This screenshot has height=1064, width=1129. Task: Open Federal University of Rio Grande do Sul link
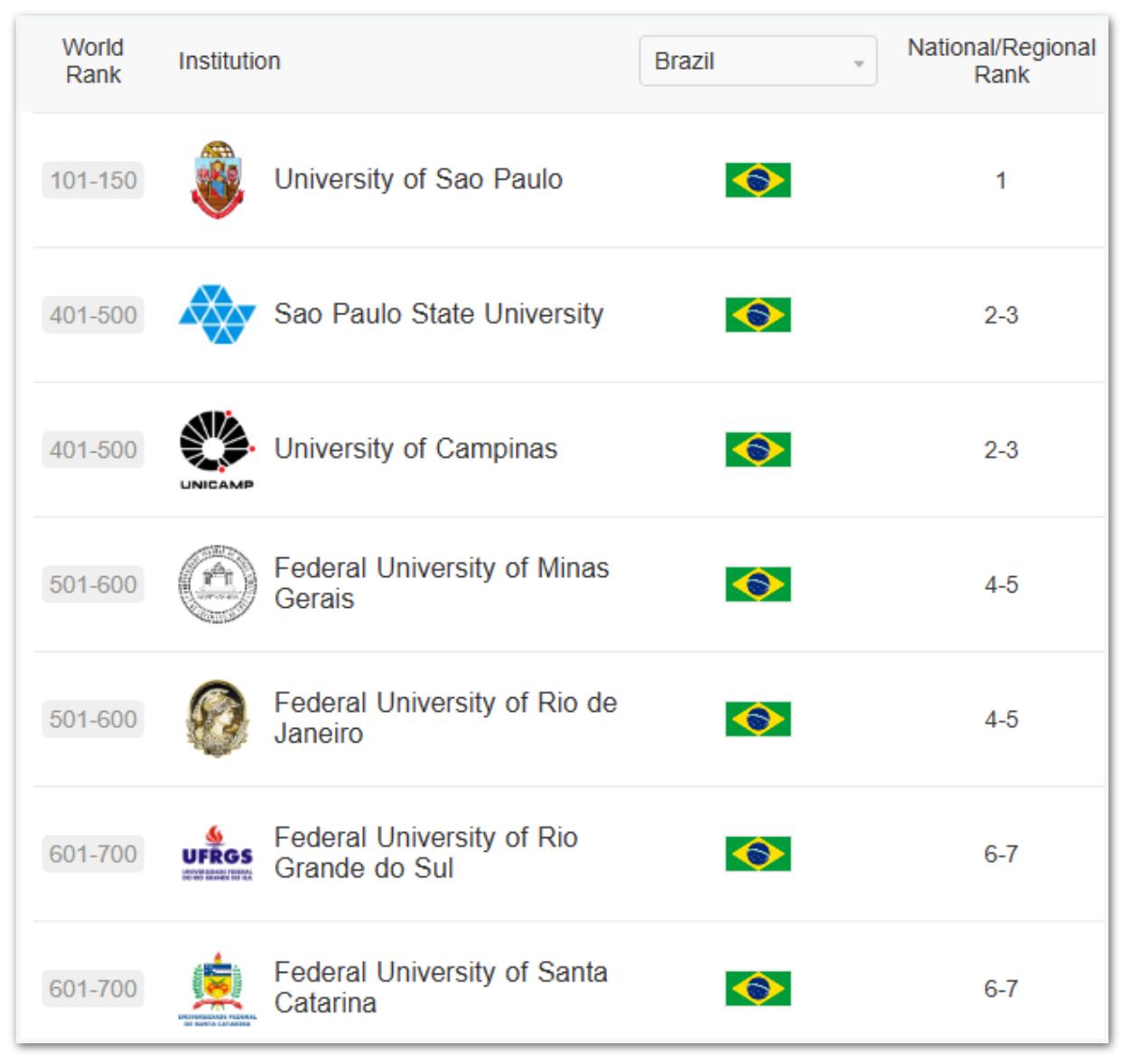(425, 853)
